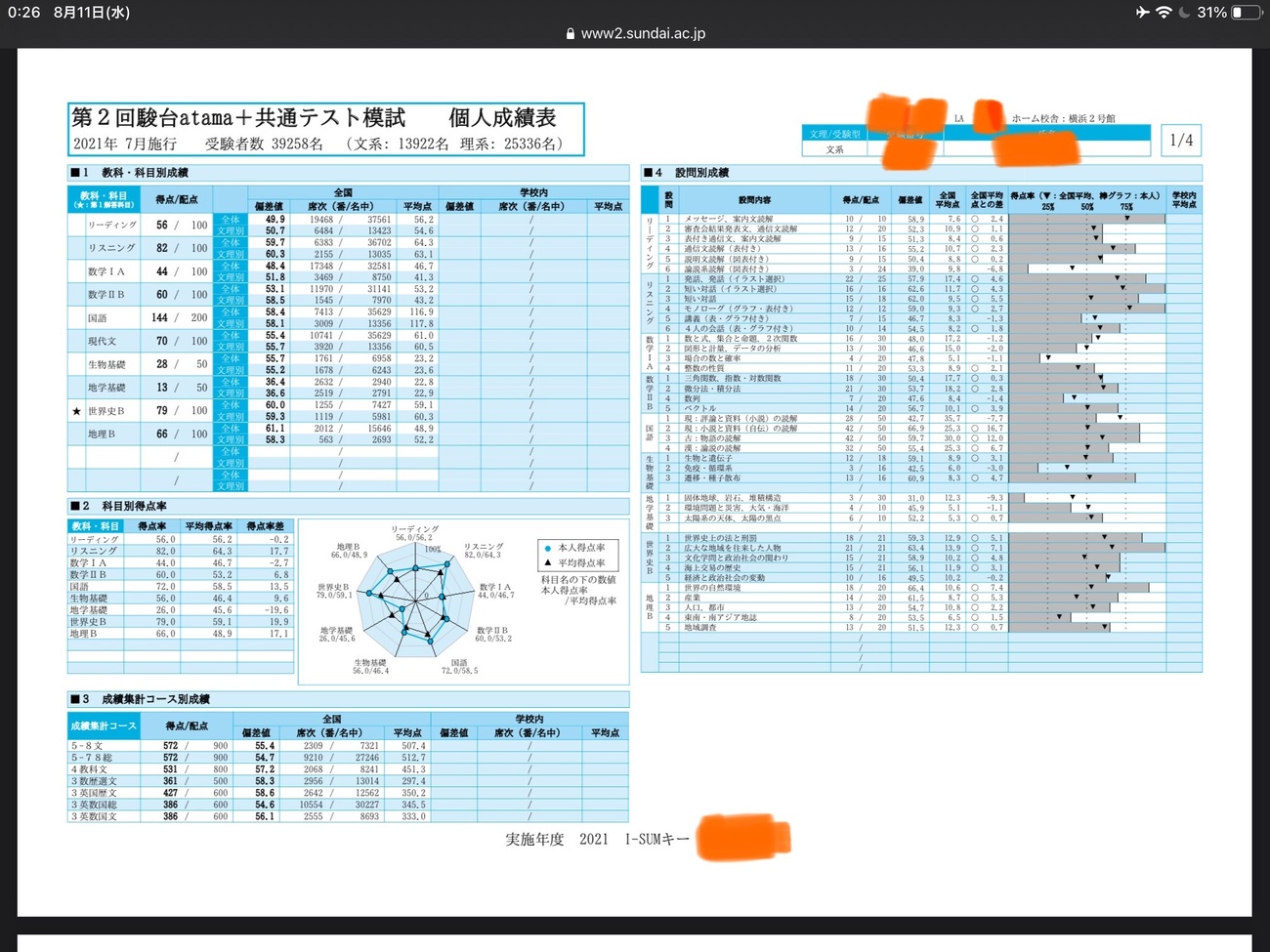Select the section heading 成績集計コース別成績
Screen dimensions: 1270x952
point(155,699)
